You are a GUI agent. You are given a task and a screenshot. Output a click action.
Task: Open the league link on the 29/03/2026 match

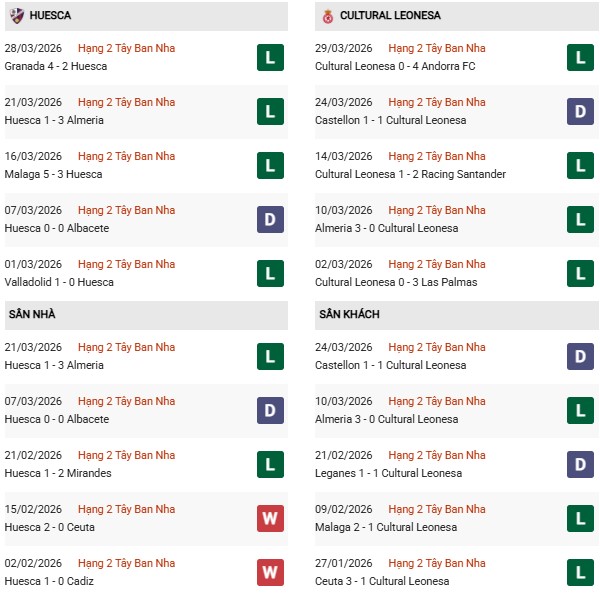pos(437,48)
